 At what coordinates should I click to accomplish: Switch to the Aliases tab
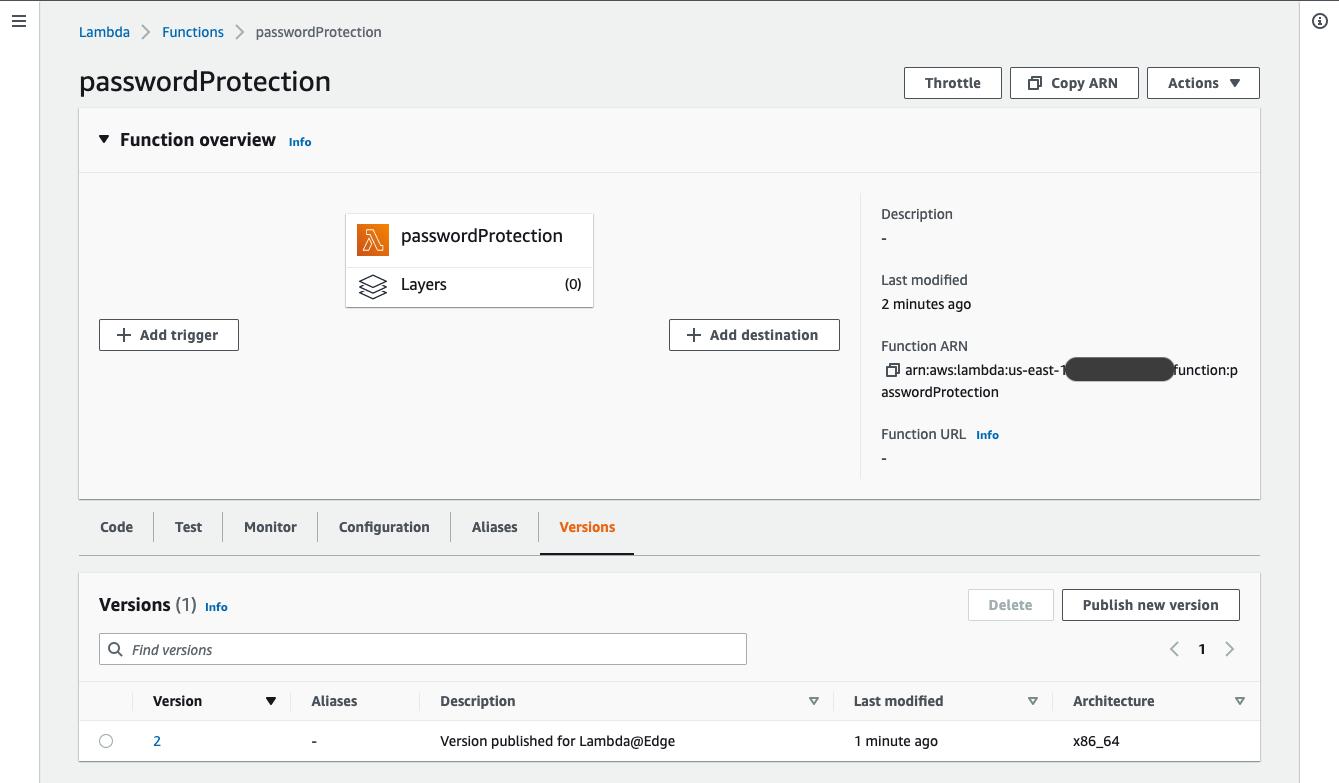[x=494, y=527]
